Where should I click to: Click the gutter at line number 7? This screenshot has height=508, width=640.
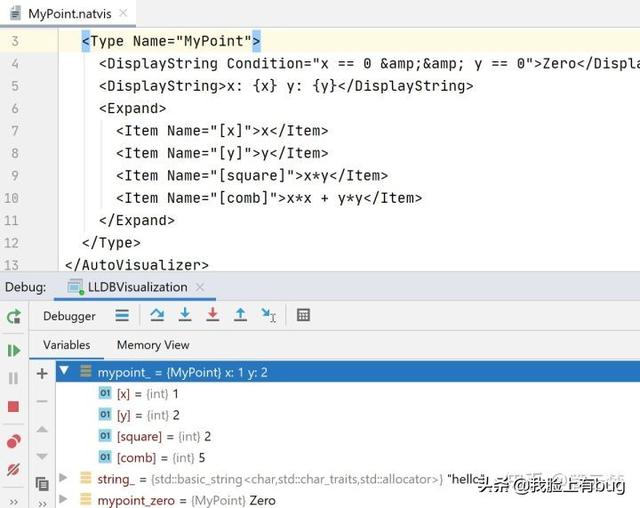click(15, 131)
